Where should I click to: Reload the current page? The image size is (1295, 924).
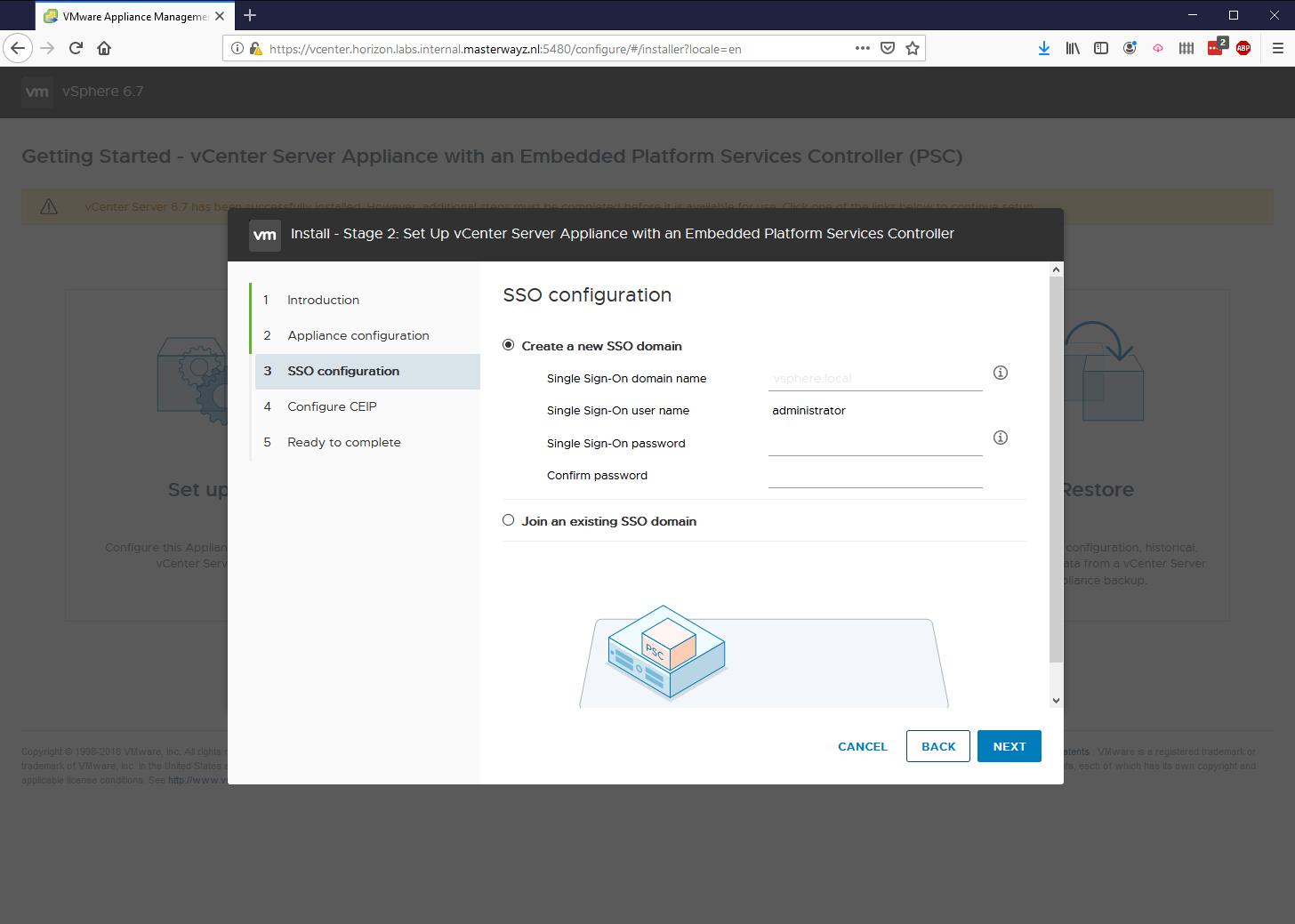76,48
